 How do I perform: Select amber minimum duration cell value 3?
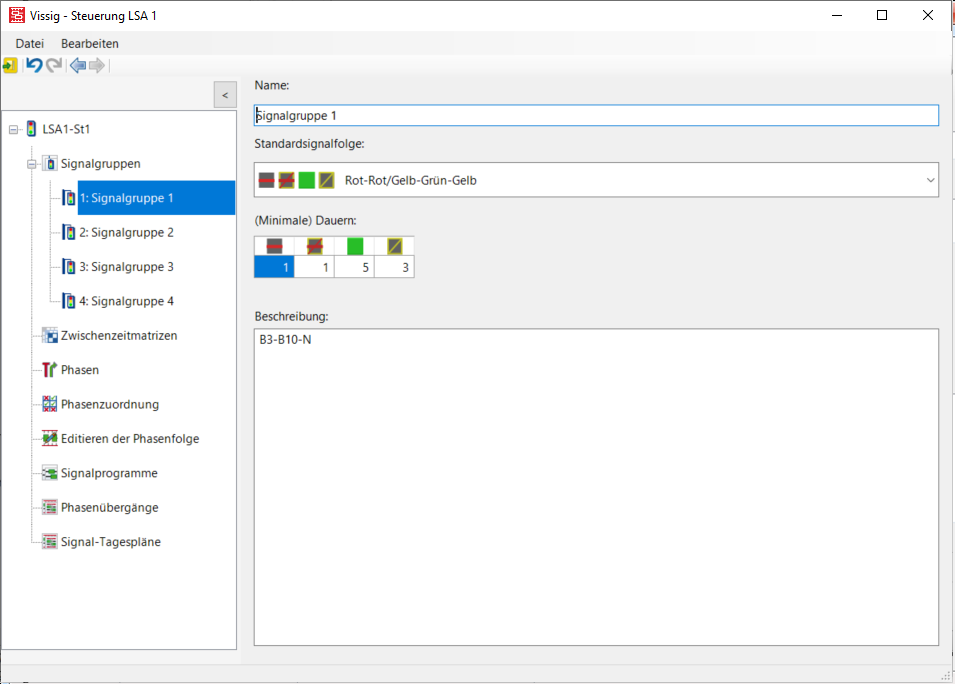pyautogui.click(x=395, y=267)
